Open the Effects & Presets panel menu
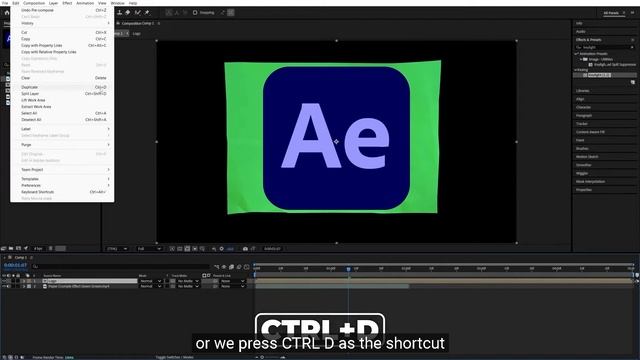The image size is (640, 360). coord(633,40)
